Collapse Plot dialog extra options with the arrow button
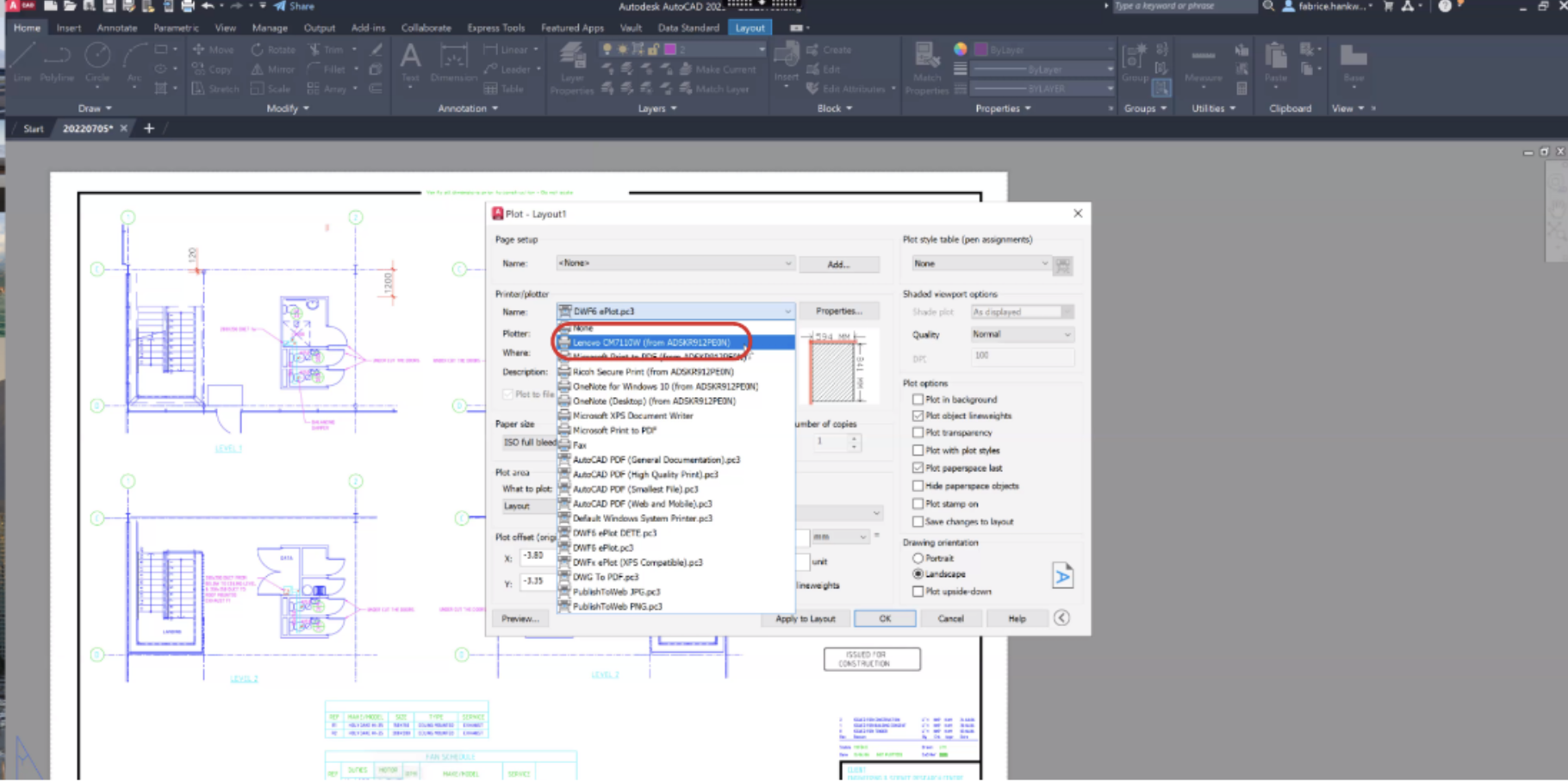This screenshot has width=1568, height=782. tap(1061, 618)
